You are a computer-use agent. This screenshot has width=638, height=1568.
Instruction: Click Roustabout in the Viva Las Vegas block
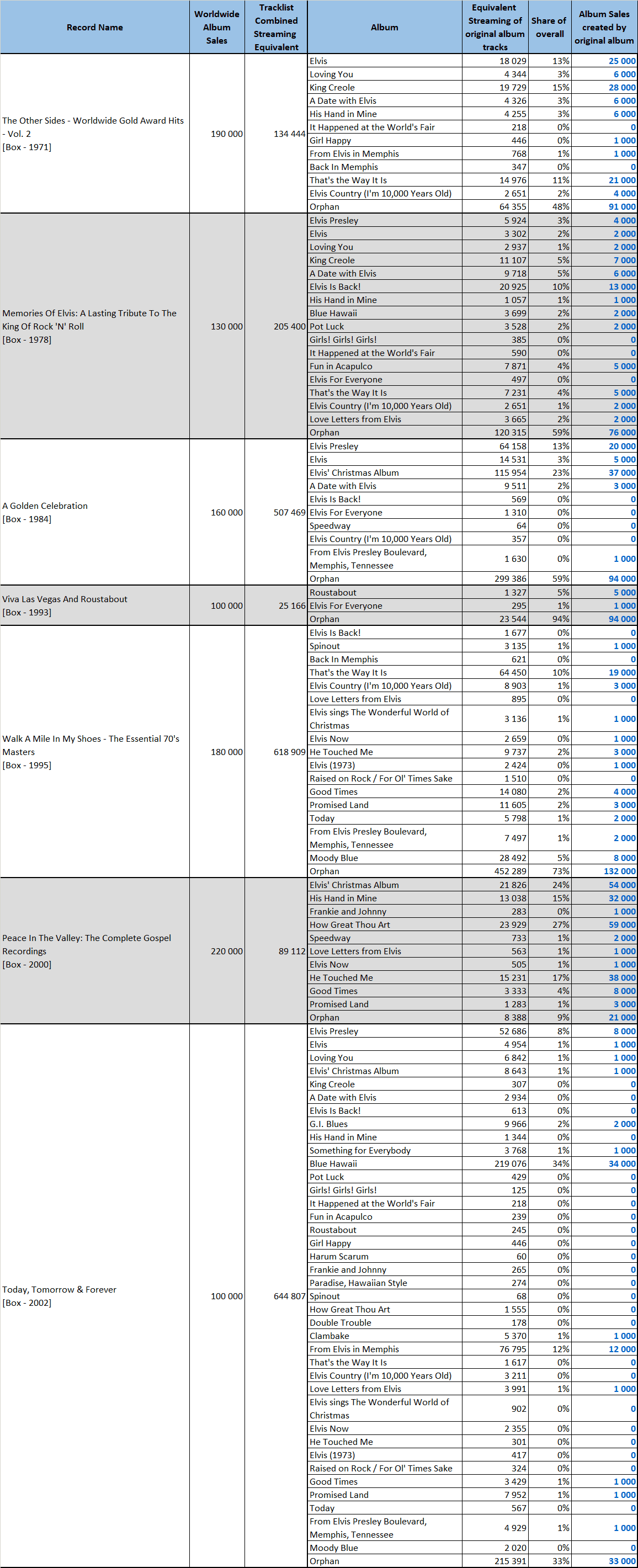[x=384, y=592]
